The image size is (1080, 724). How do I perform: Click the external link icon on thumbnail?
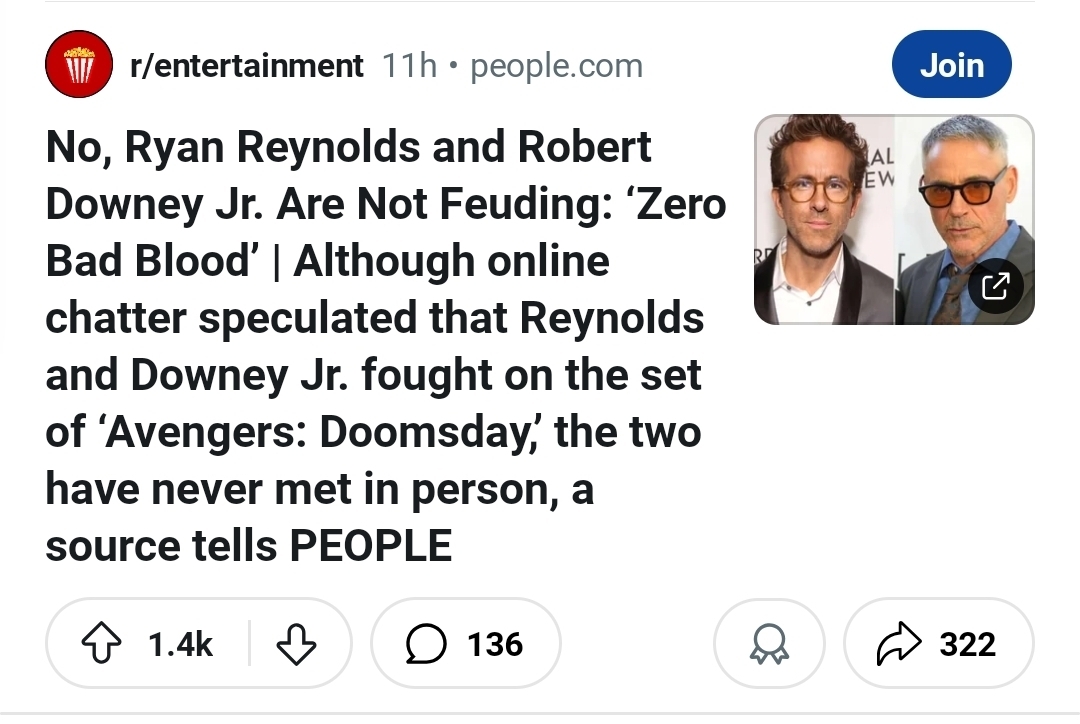tap(996, 287)
